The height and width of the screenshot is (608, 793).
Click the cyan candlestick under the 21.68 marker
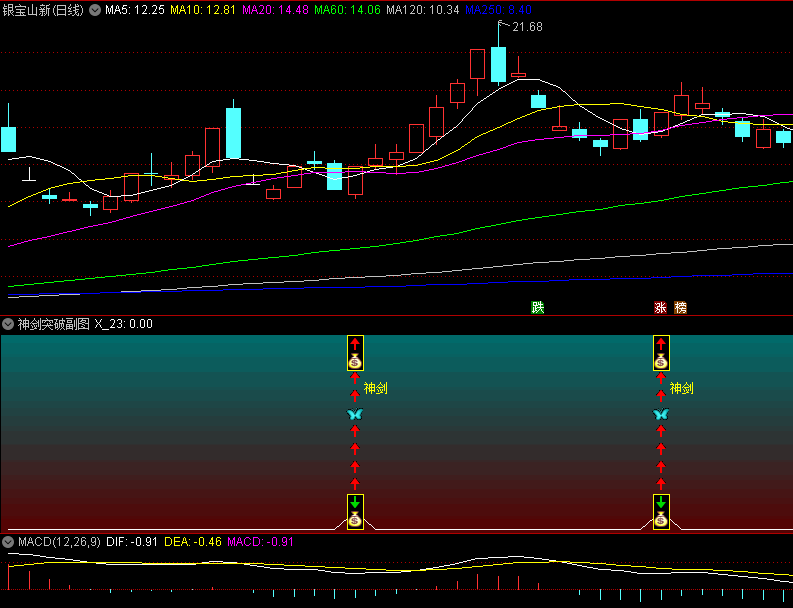click(498, 64)
